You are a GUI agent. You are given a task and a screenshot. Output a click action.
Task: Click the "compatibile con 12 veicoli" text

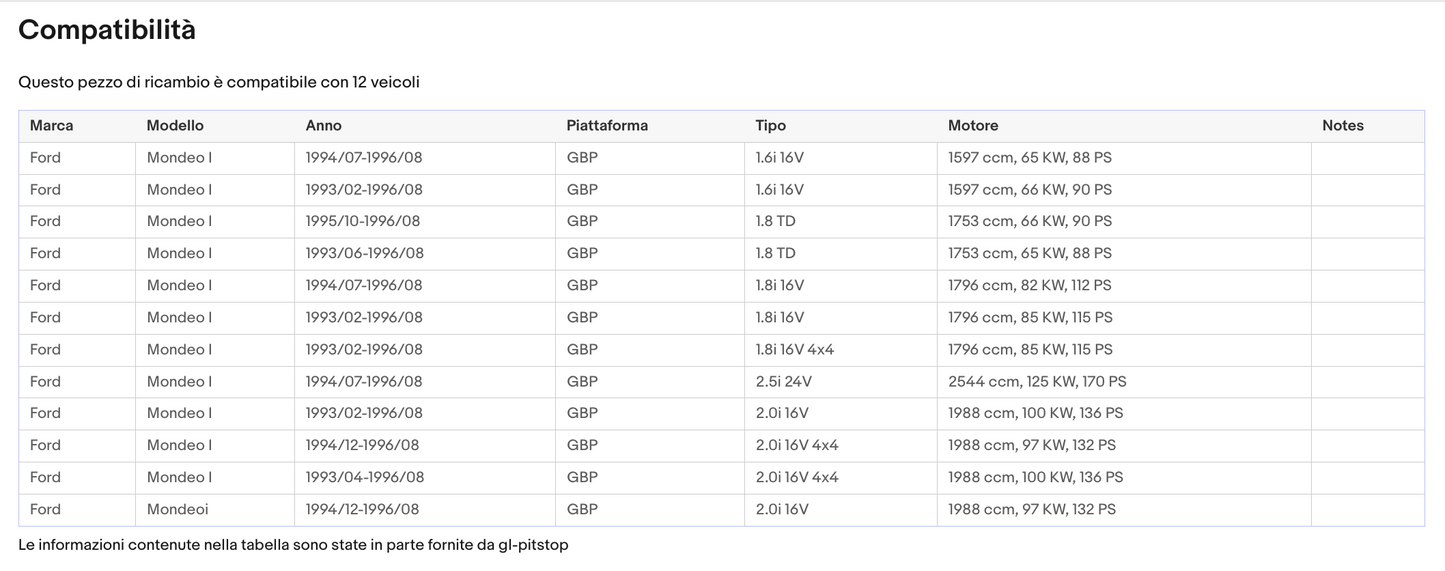(323, 82)
